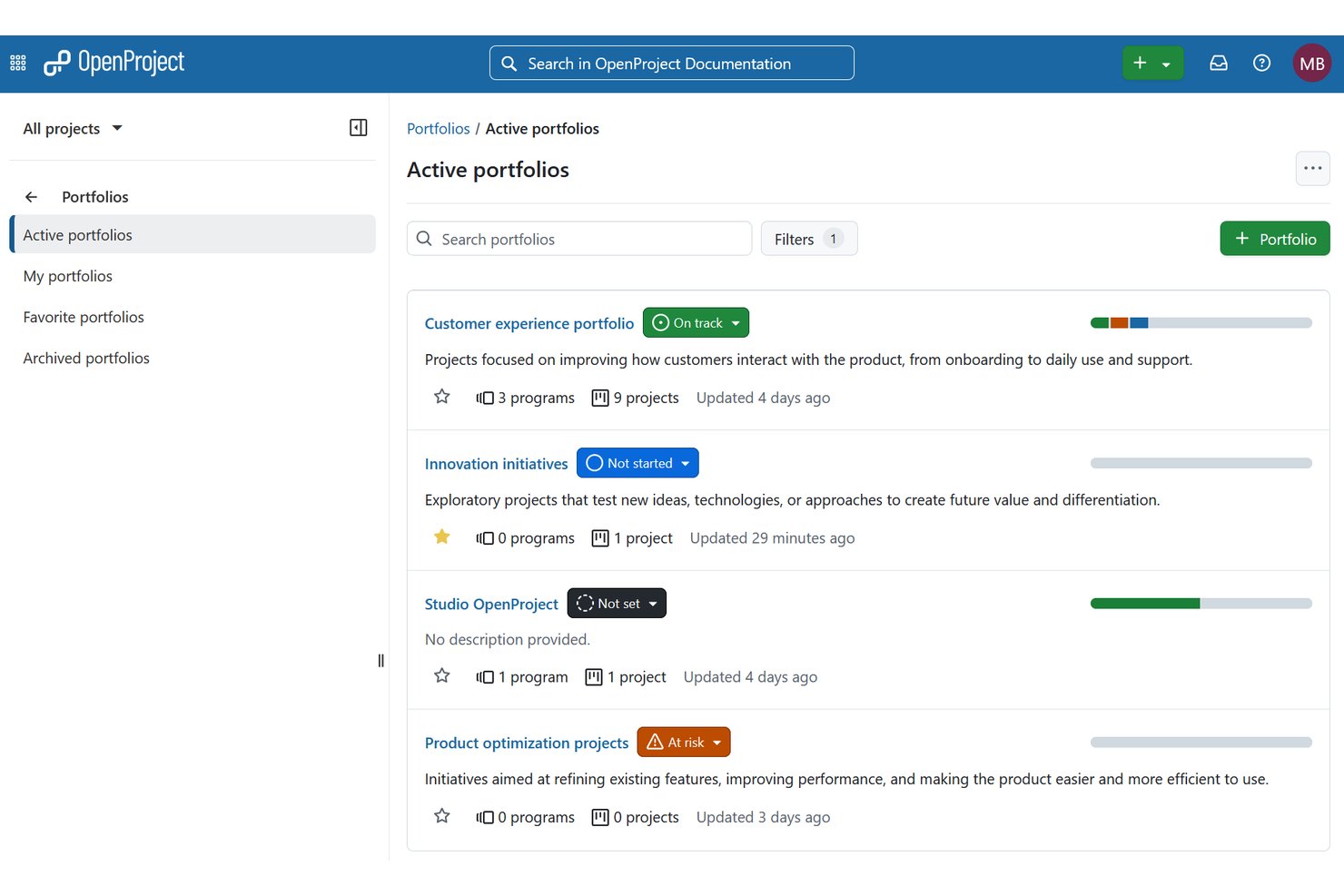Change the Not started status dropdown
The image size is (1344, 896).
(x=637, y=463)
